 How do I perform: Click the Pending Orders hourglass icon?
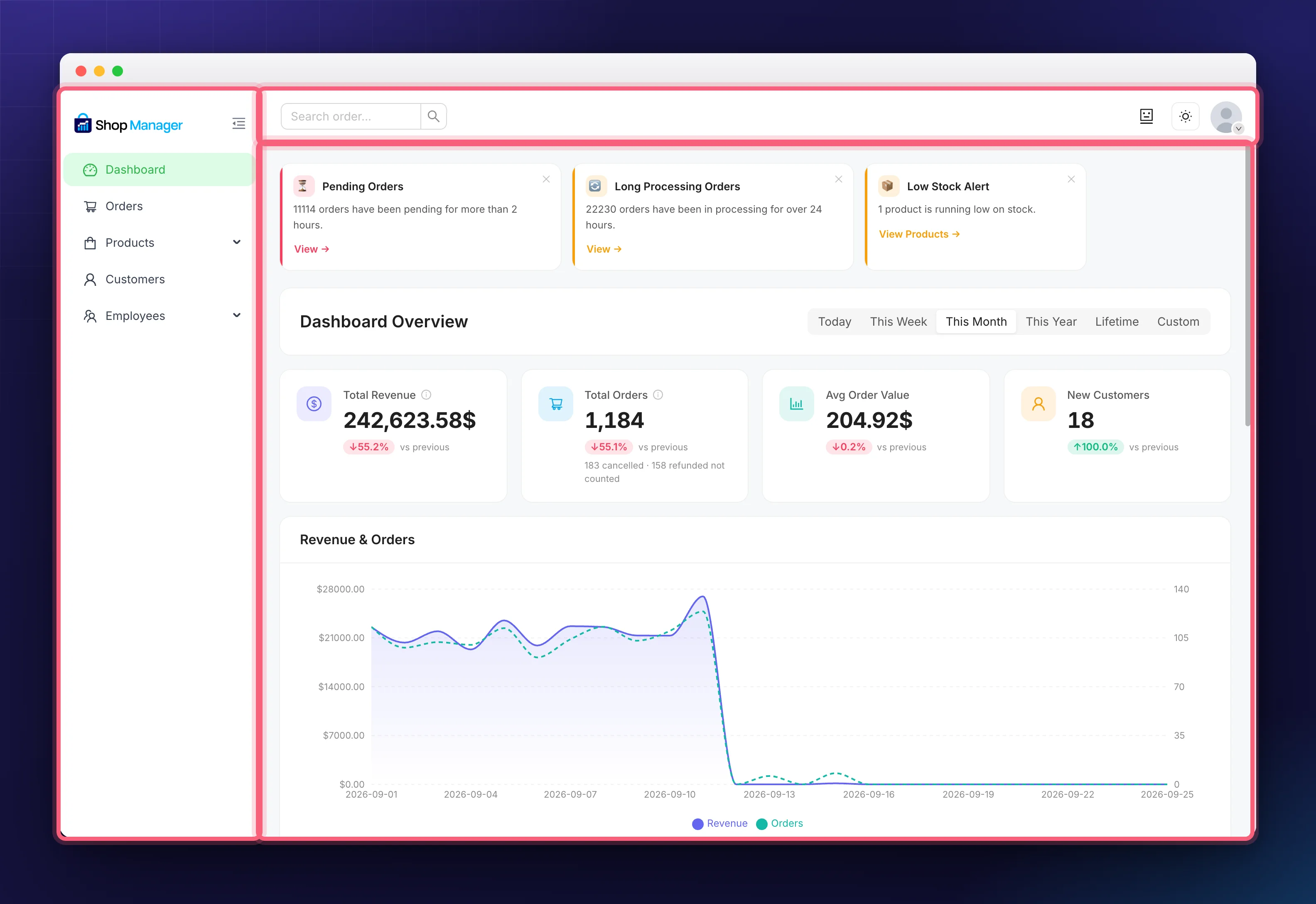coord(304,186)
